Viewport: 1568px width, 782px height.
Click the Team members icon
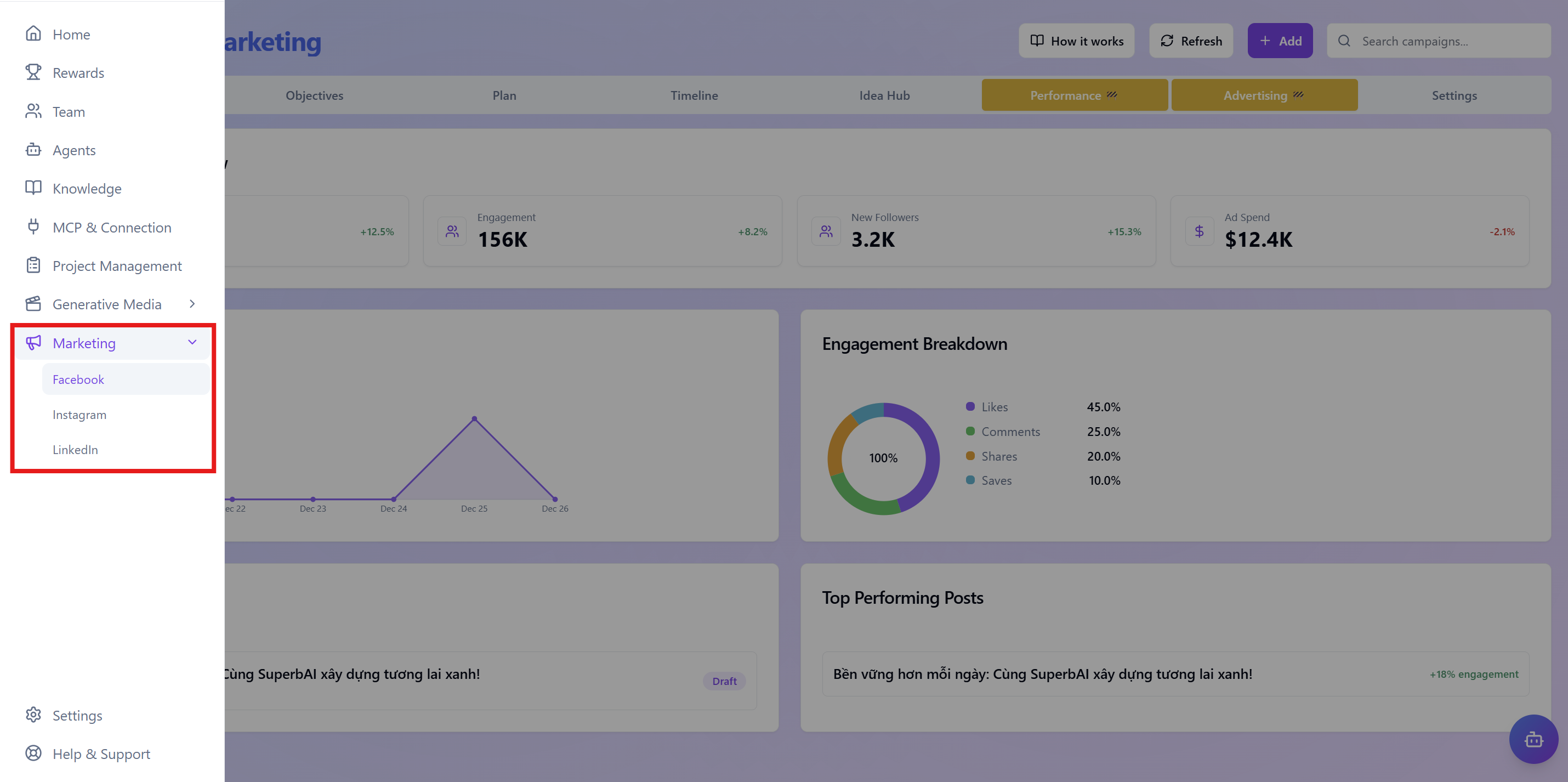coord(34,111)
